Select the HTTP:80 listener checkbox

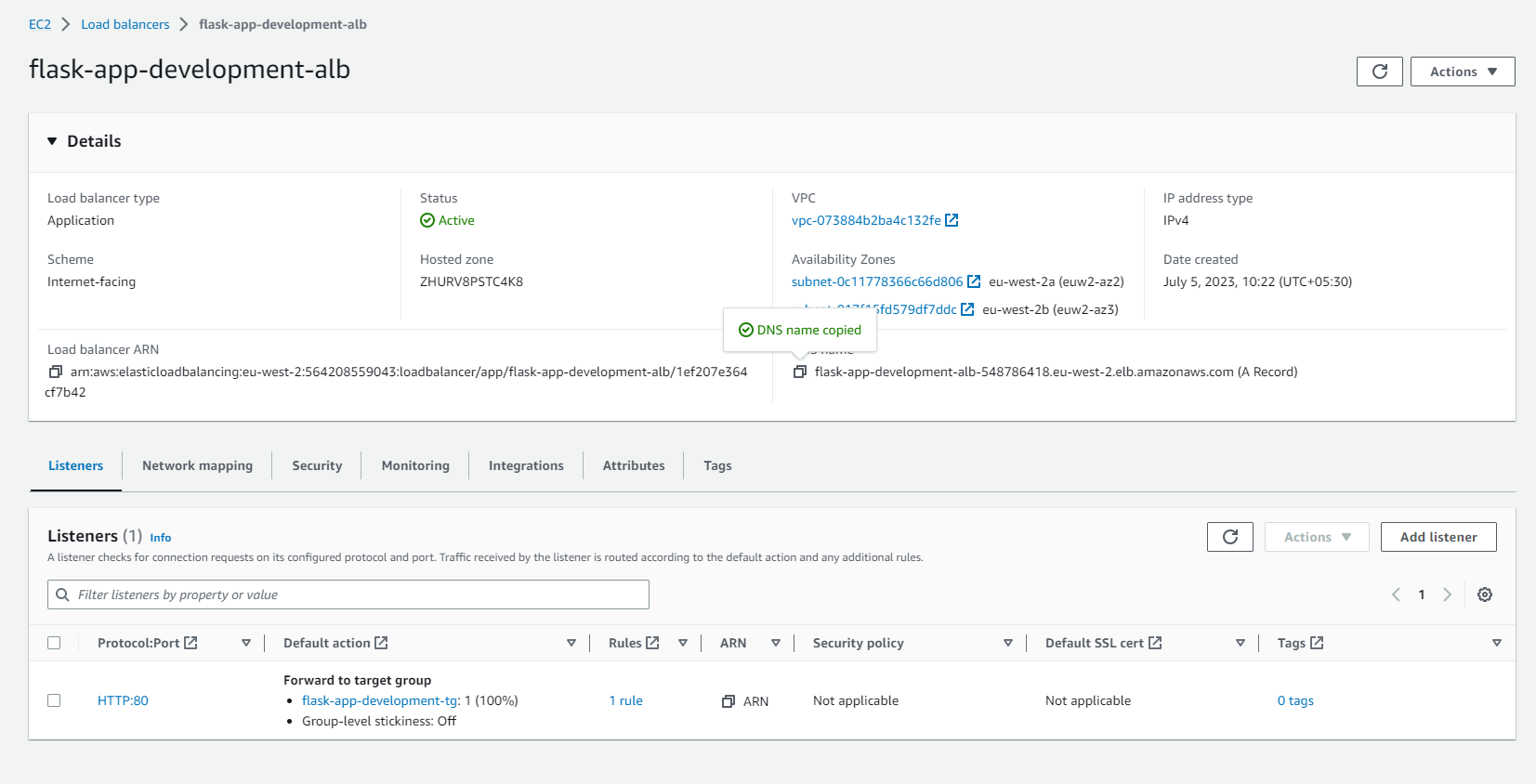(x=54, y=700)
